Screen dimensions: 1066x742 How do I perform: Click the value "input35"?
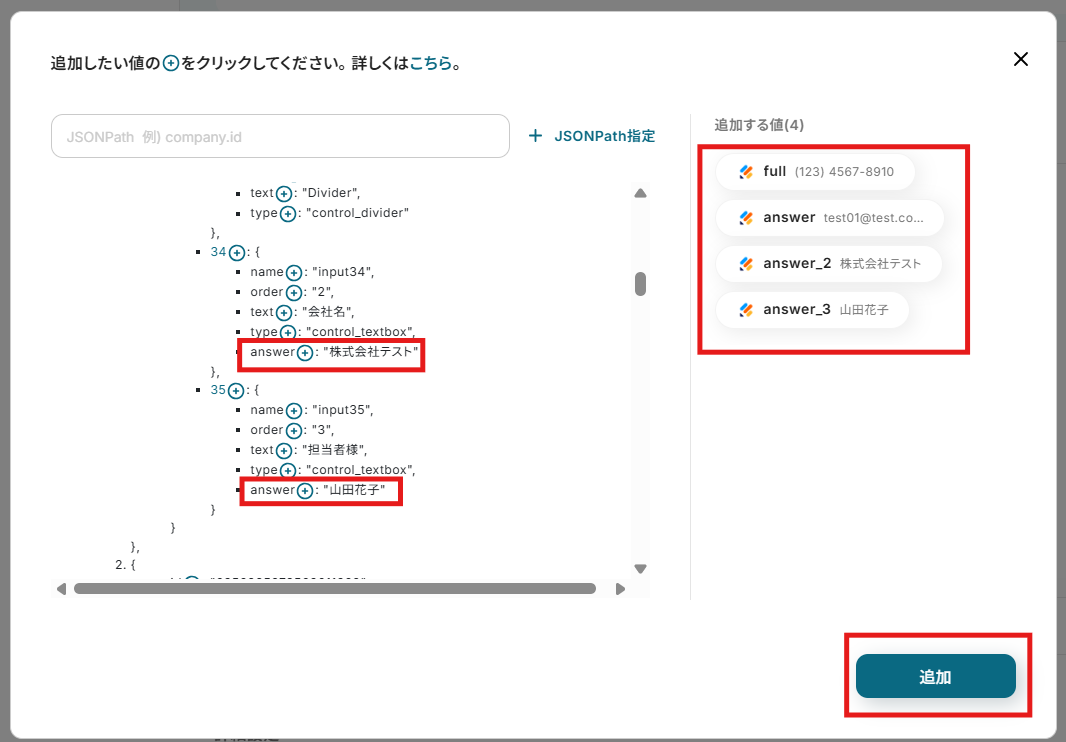pos(341,410)
